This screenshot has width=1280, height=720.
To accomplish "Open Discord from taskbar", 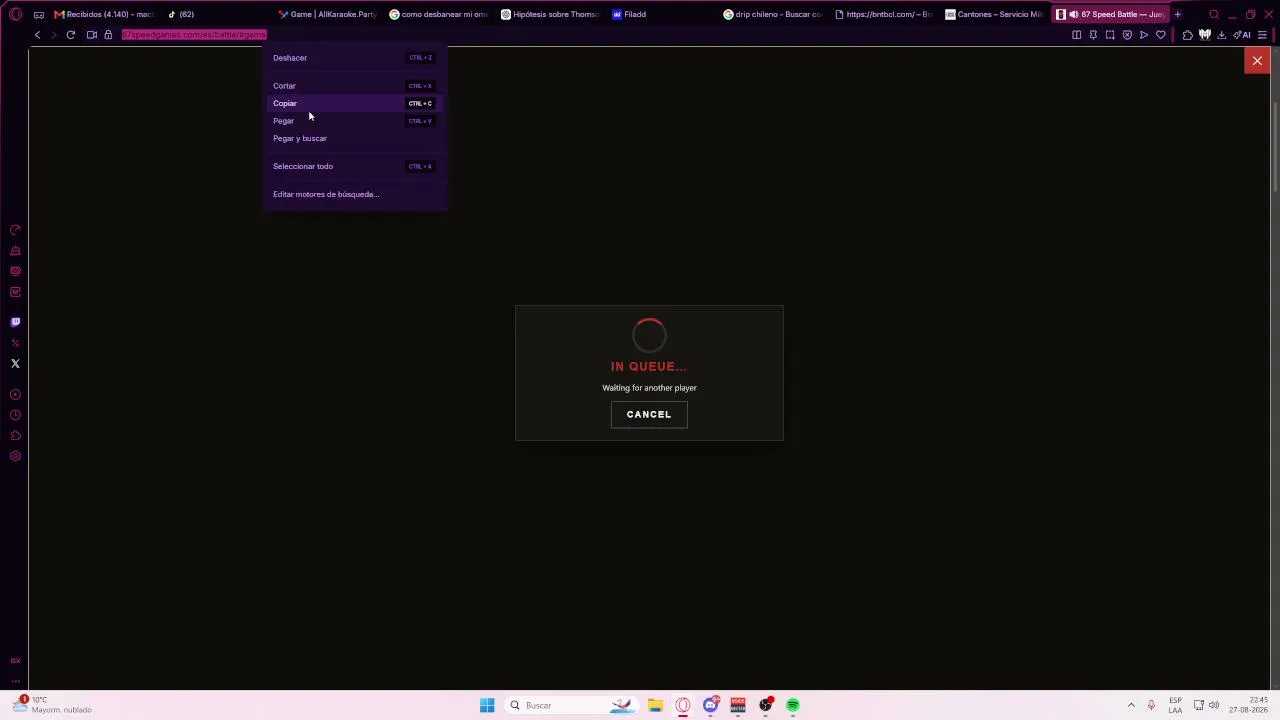I will pos(710,705).
